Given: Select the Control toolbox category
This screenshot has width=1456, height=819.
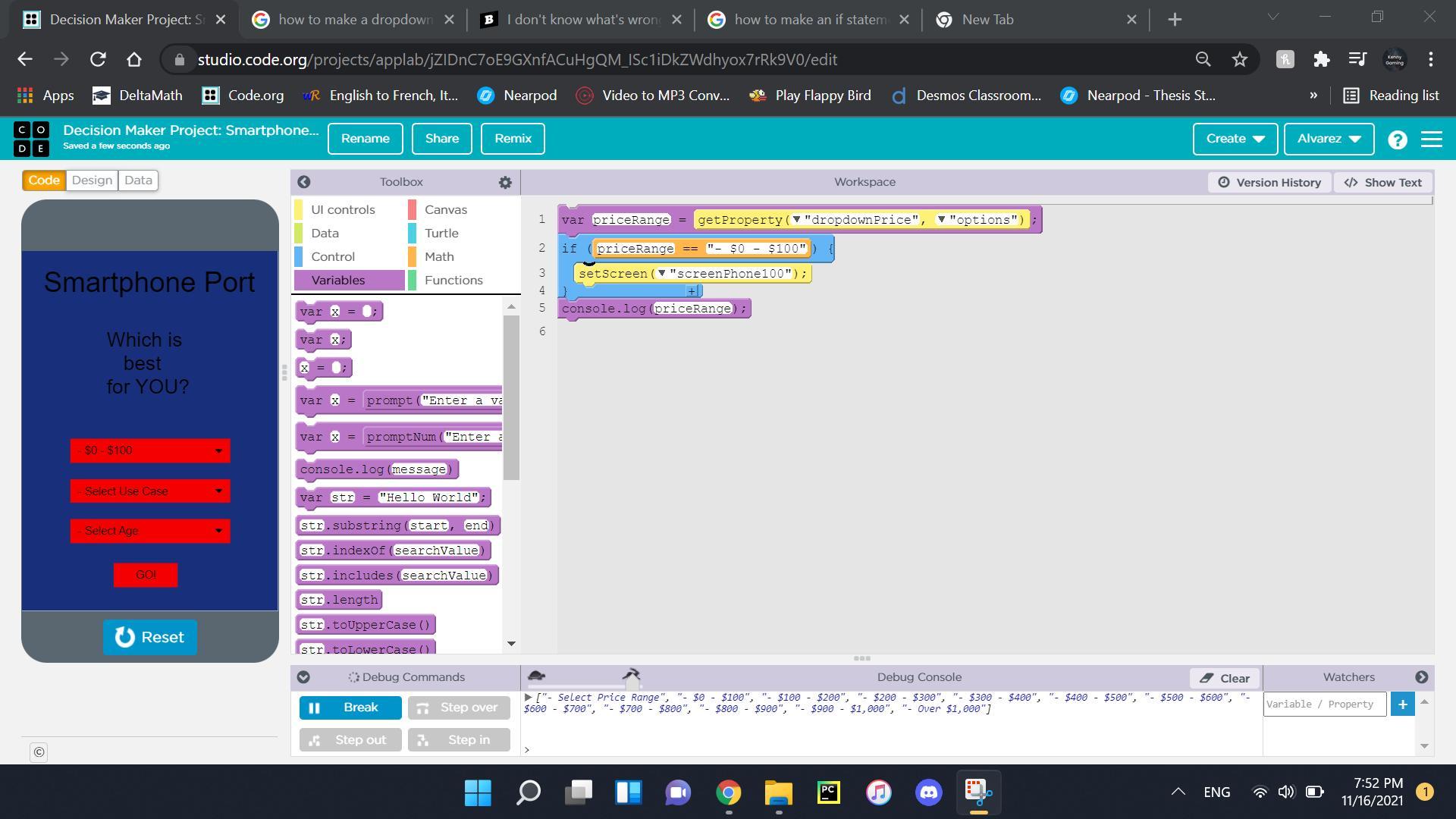Looking at the screenshot, I should 332,257.
